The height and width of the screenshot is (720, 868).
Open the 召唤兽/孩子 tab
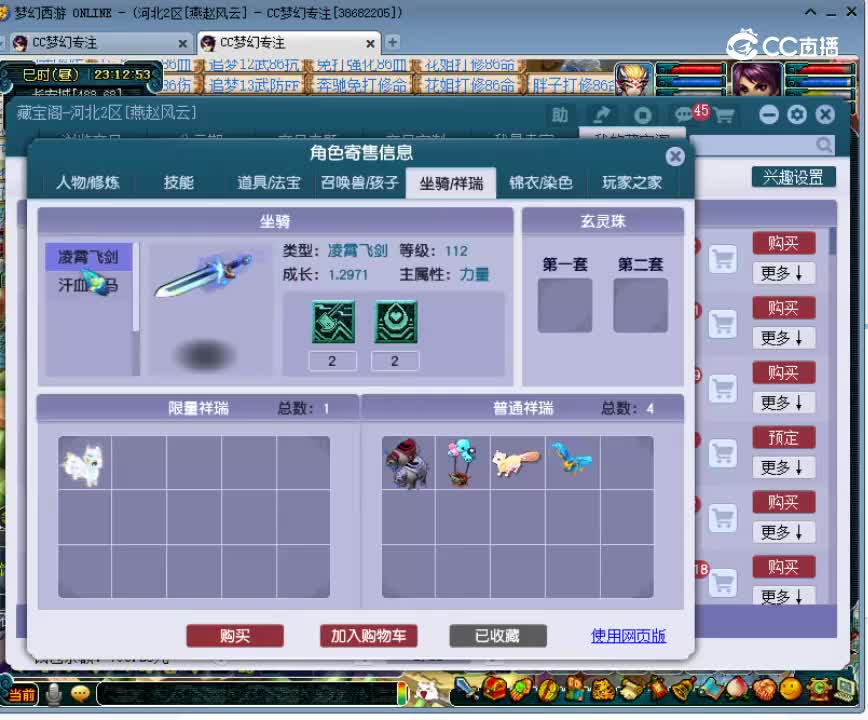(x=359, y=183)
